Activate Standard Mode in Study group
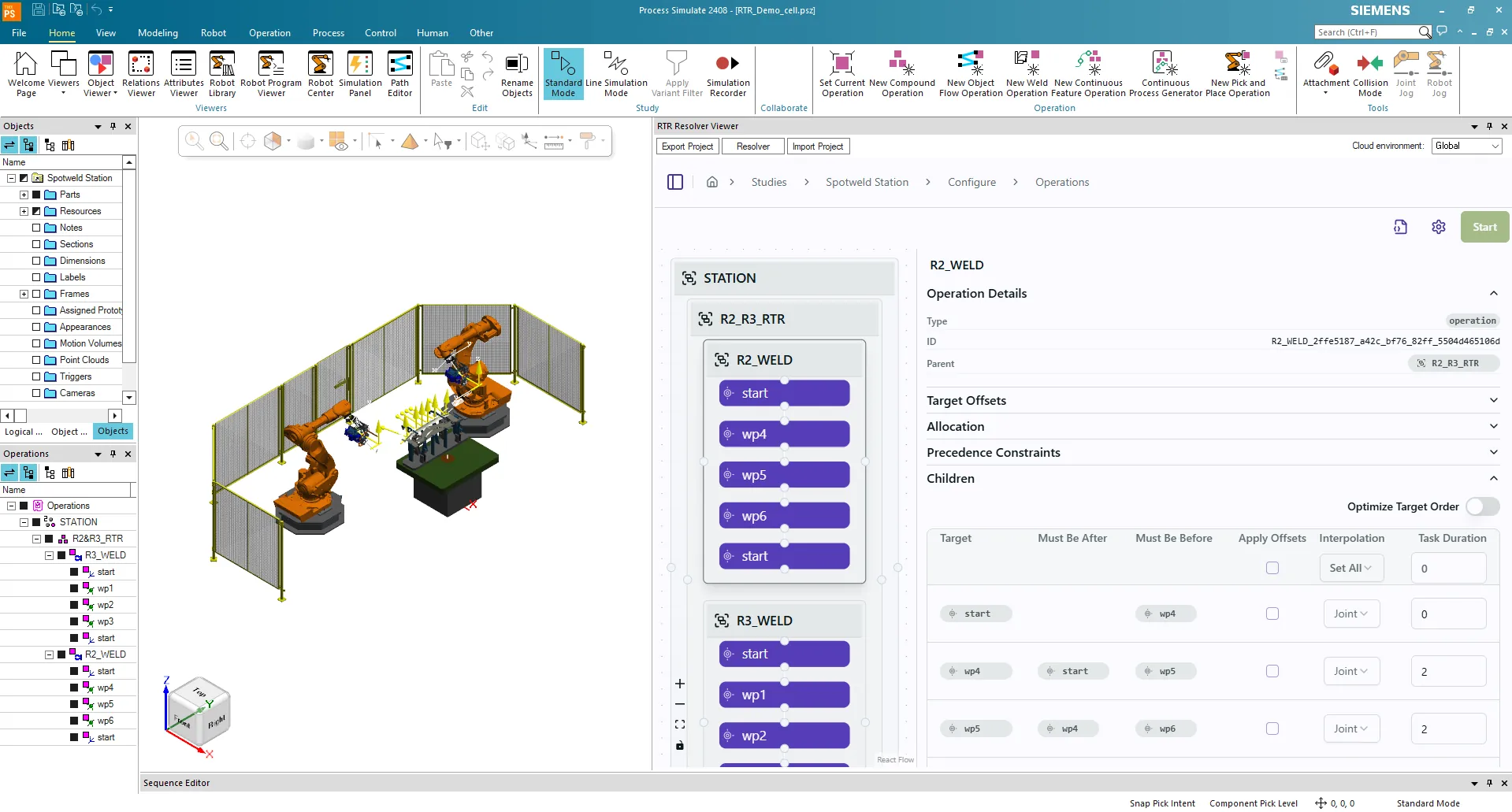Viewport: 1512px width, 812px height. point(563,74)
